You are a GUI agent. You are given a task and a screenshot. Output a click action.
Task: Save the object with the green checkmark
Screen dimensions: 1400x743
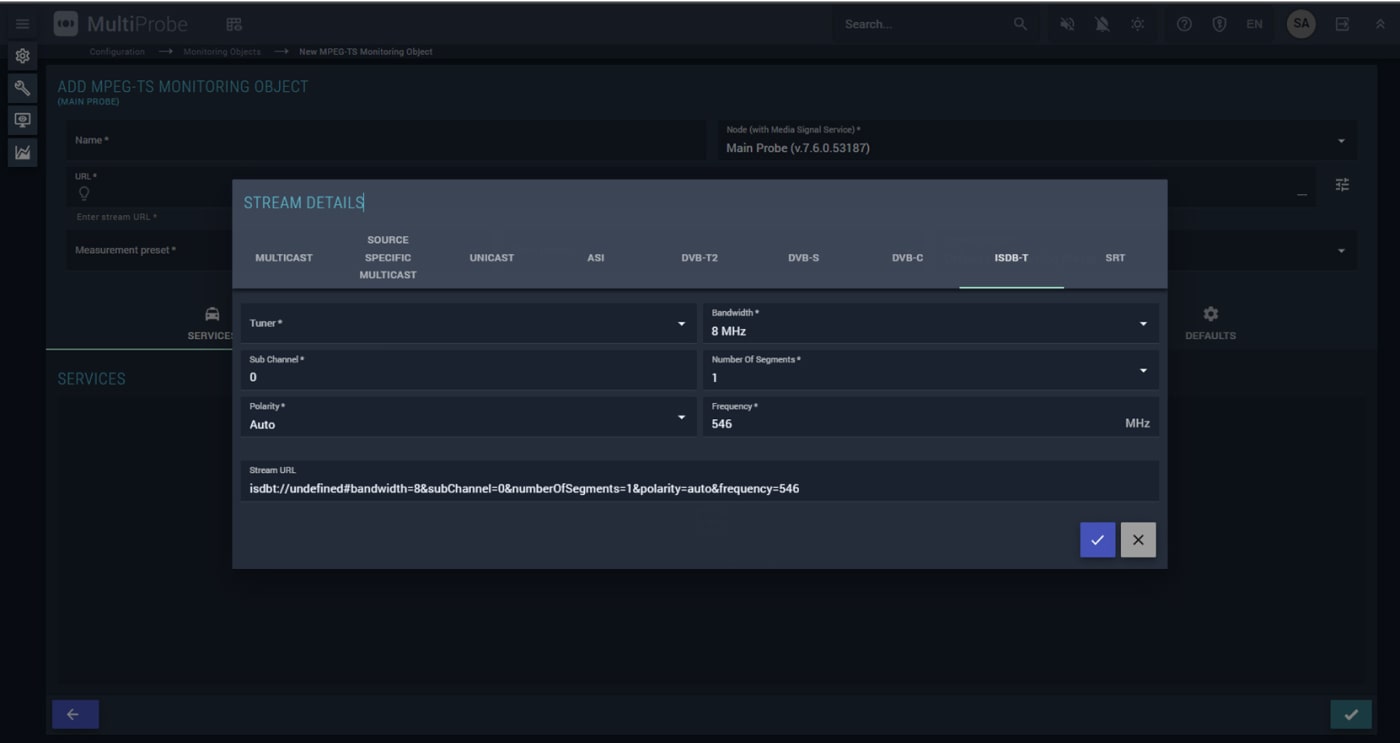click(1351, 714)
